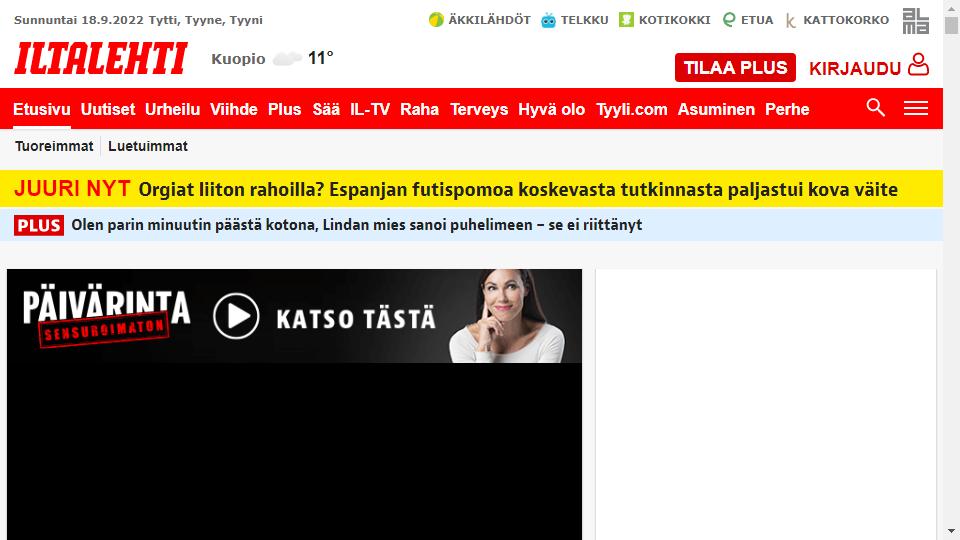Open the Sää weather section

tap(326, 110)
